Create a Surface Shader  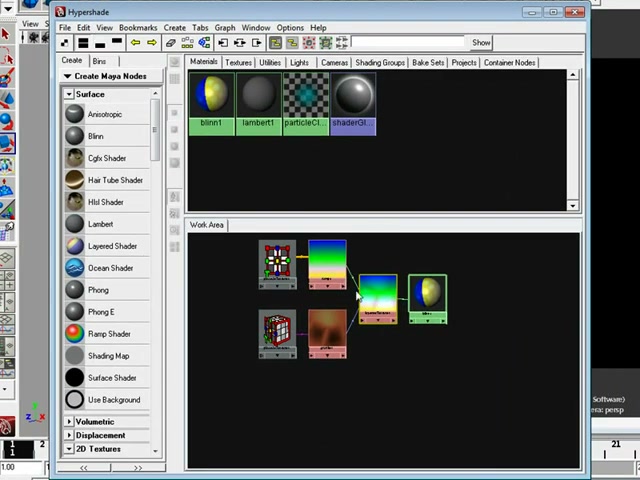107,378
